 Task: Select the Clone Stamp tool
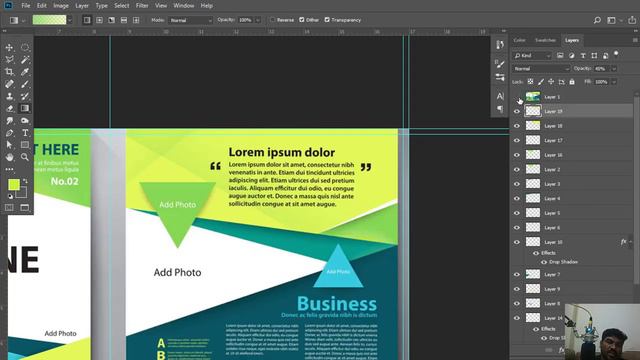click(9, 96)
